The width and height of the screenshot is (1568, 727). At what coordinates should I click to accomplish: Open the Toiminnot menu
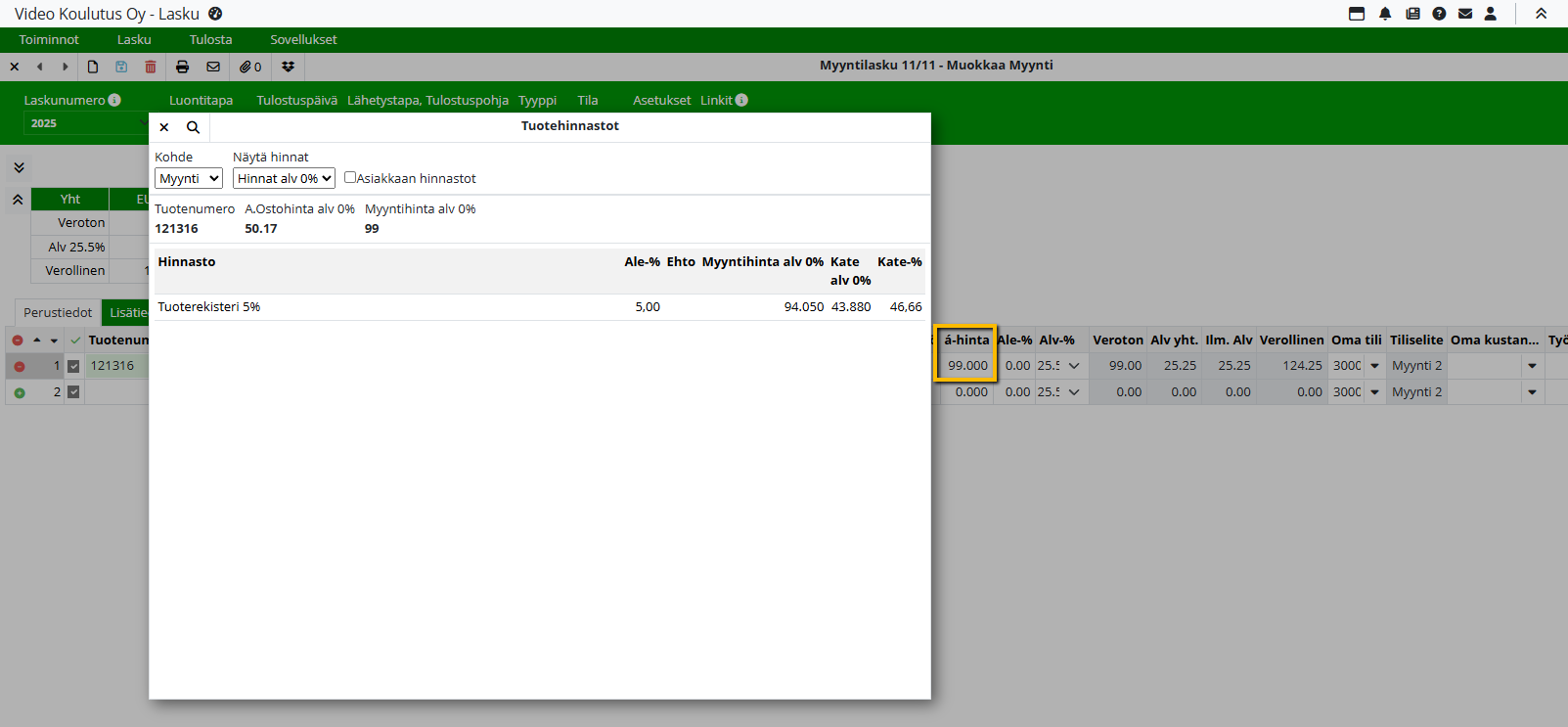(49, 40)
